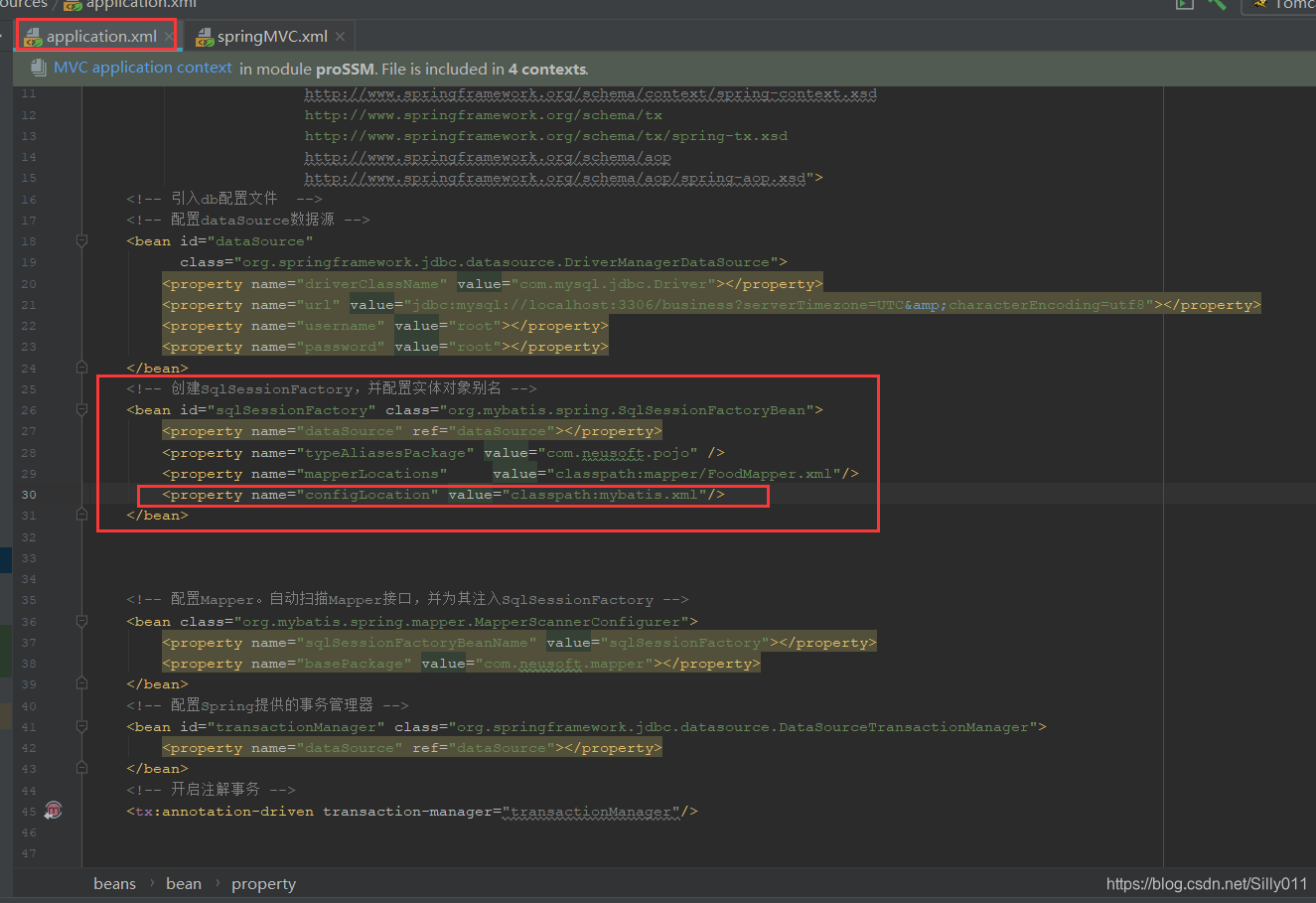This screenshot has height=903, width=1316.
Task: Click the fold end marker at line 24
Action: click(81, 368)
